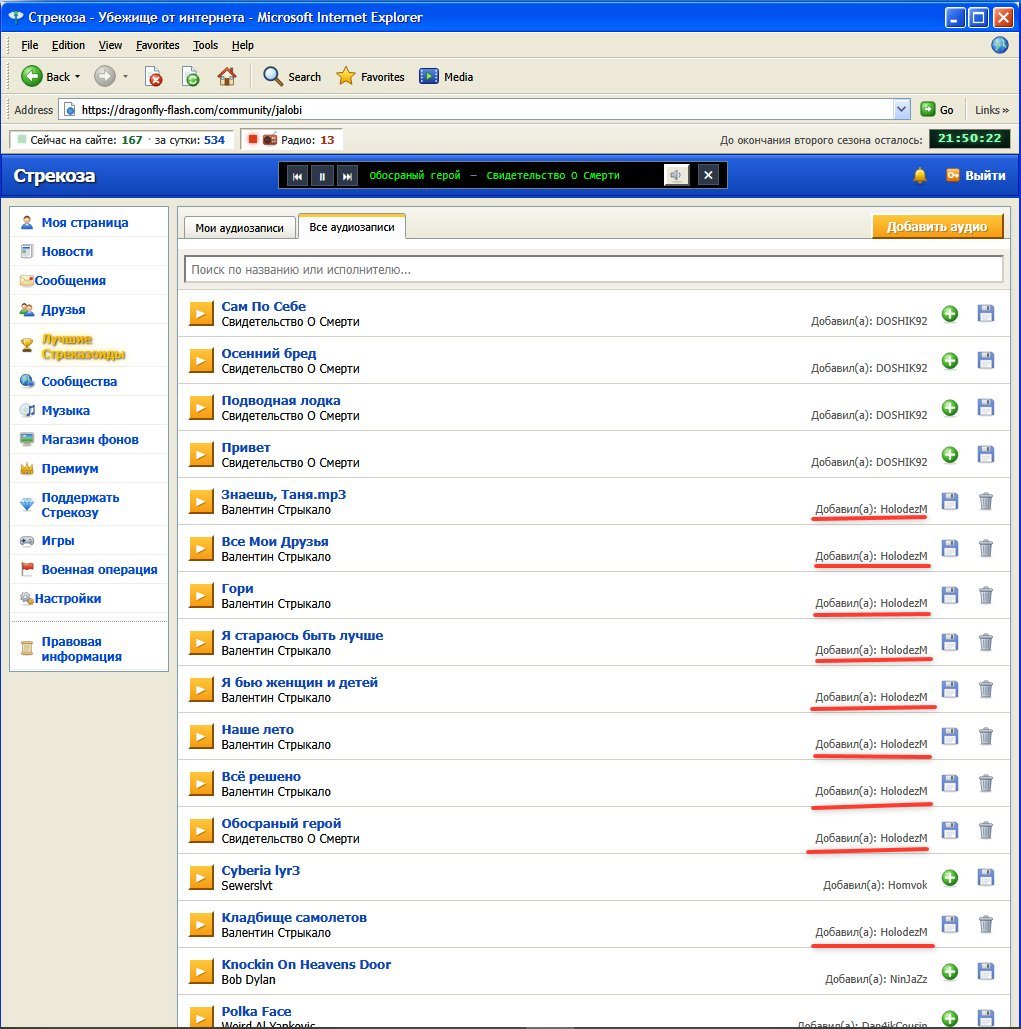
Task: Add Осенний бред to my audio
Action: point(949,360)
